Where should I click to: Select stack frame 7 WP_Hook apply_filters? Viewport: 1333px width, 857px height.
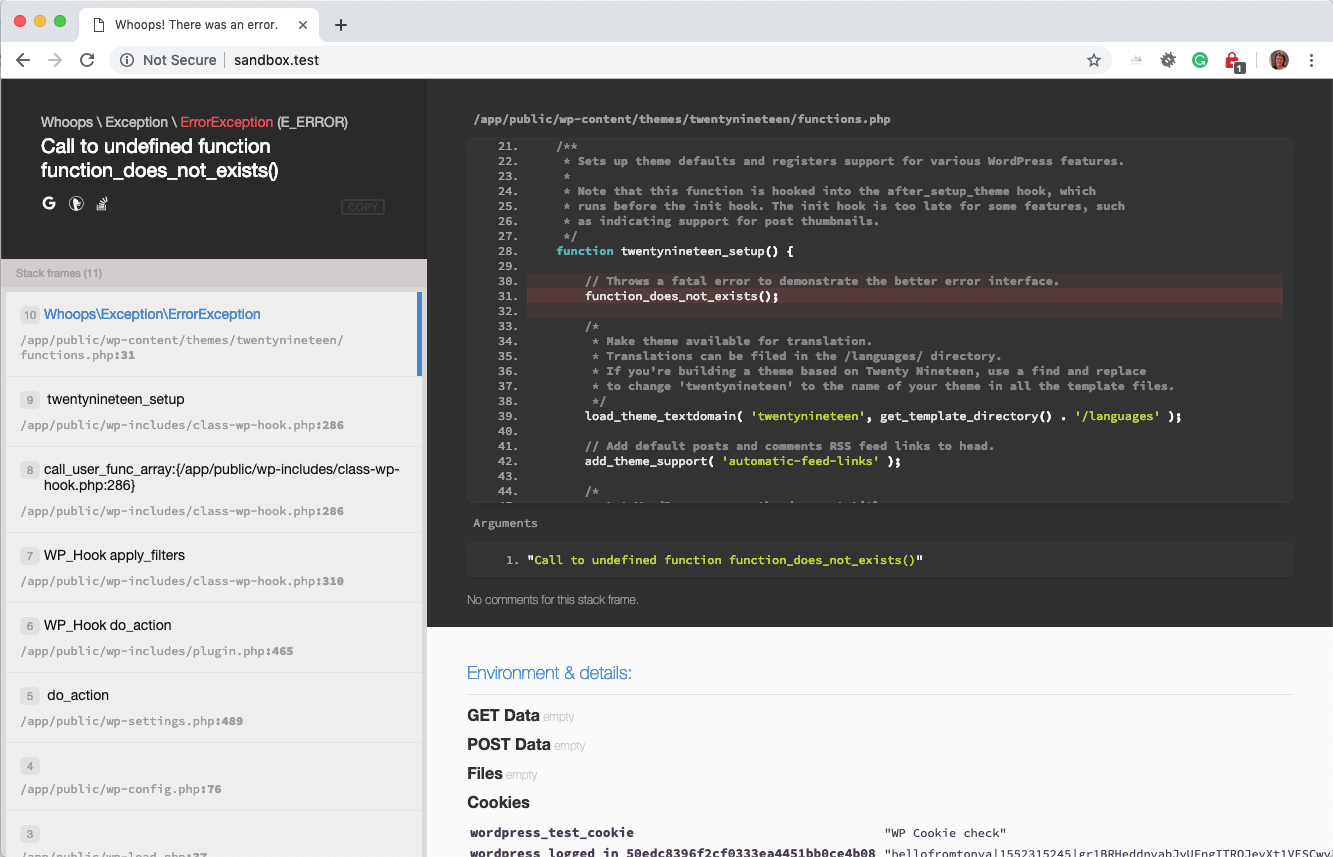click(212, 567)
